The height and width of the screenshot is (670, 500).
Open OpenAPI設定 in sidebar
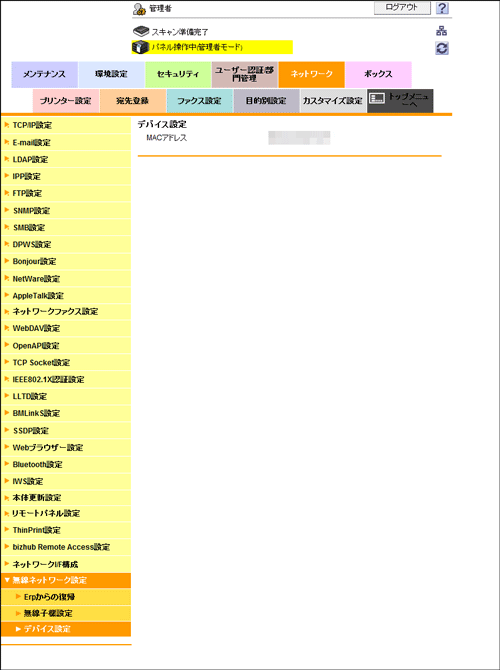[x=66, y=346]
